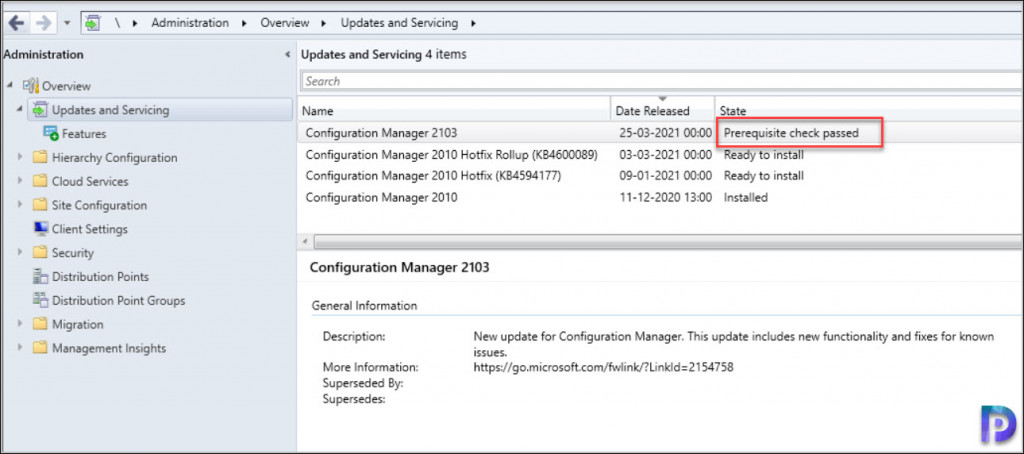Click the Client Settings monitor icon
The image size is (1024, 454).
(40, 229)
